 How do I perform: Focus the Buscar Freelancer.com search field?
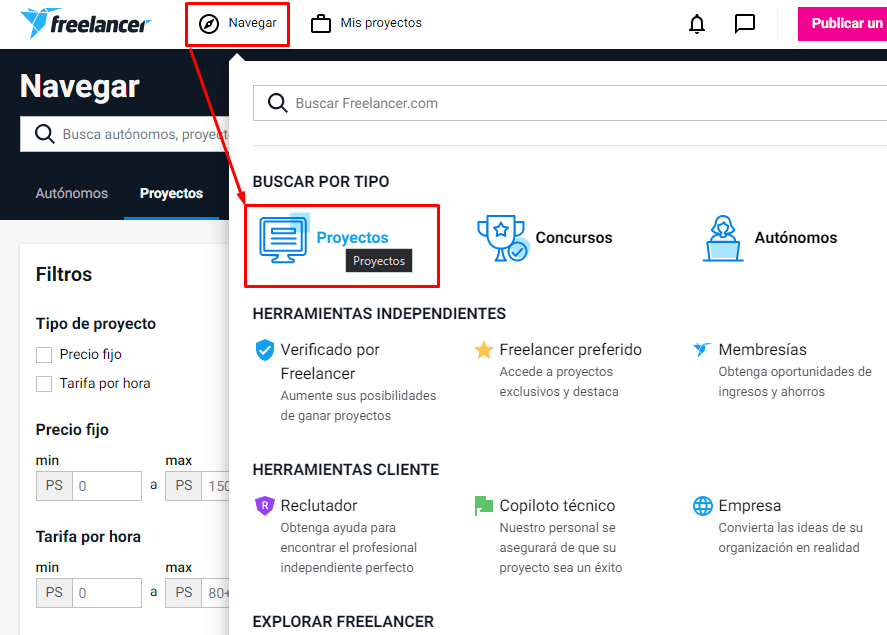point(570,103)
